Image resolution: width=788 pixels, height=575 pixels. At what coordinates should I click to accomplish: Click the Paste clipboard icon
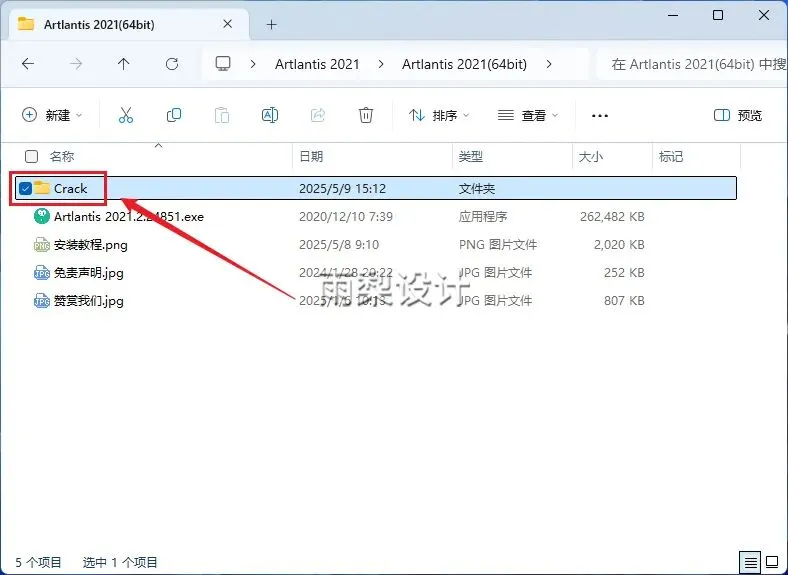pos(222,115)
